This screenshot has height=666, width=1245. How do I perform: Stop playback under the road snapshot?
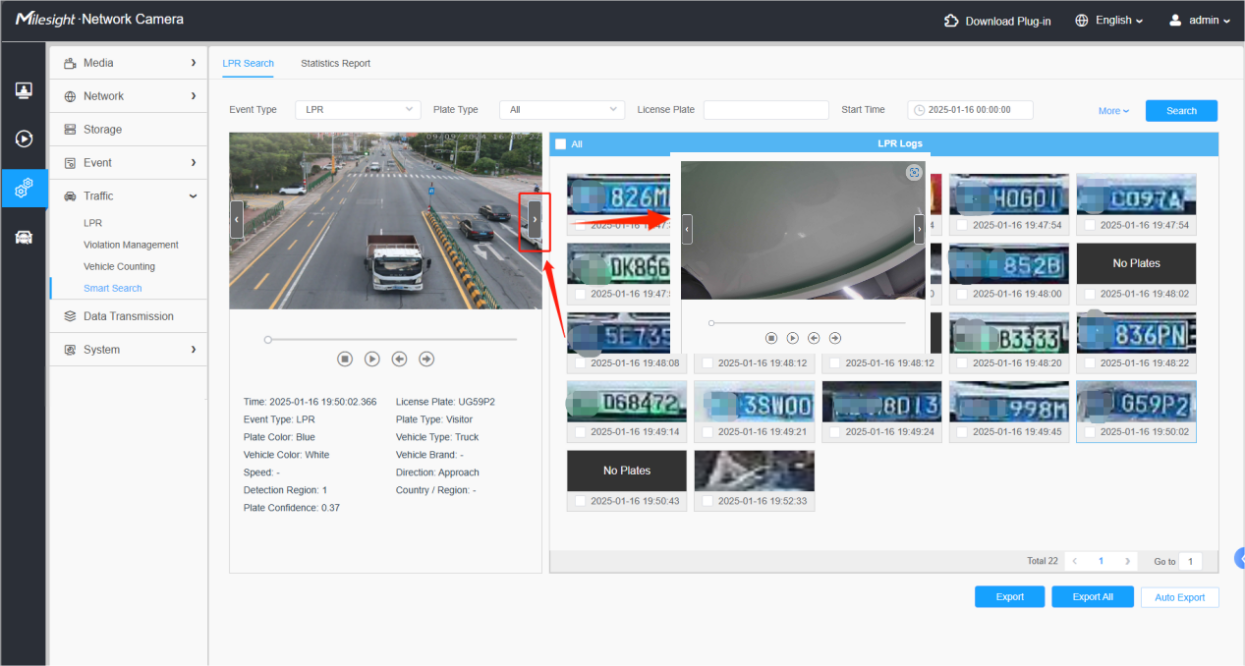tap(345, 359)
